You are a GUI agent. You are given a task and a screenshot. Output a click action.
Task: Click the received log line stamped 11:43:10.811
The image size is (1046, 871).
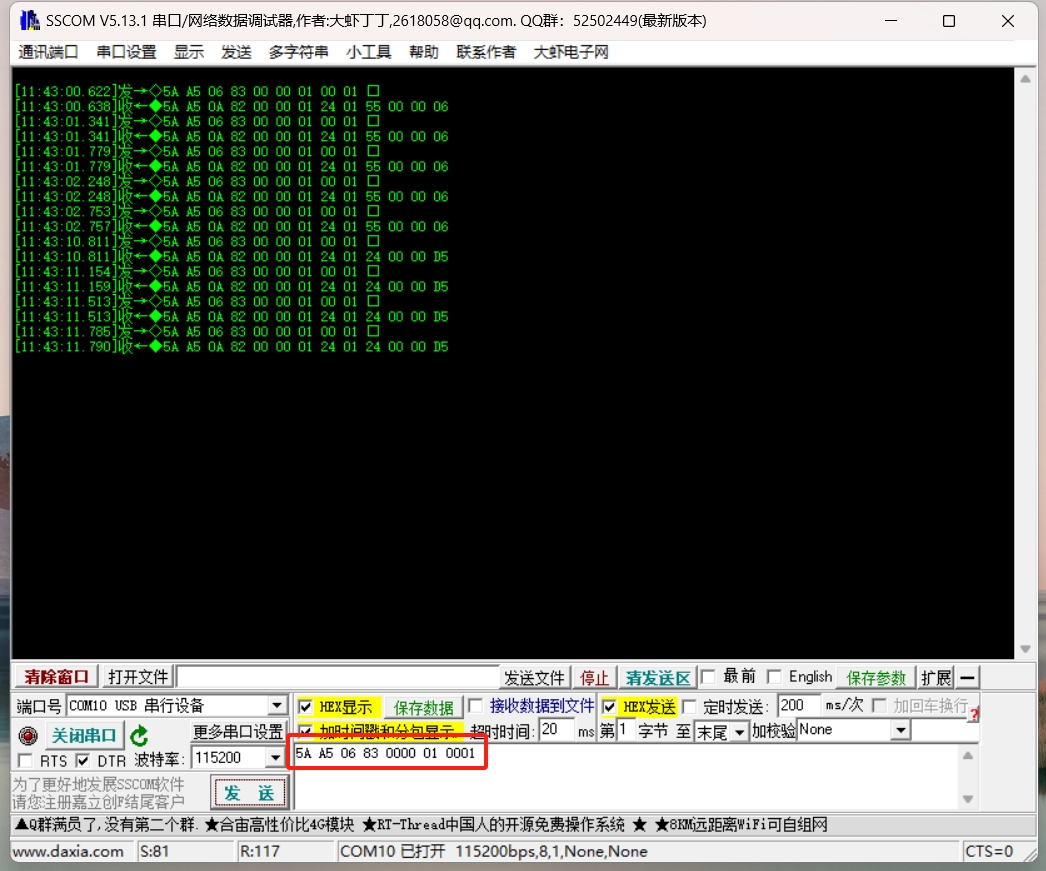point(231,257)
